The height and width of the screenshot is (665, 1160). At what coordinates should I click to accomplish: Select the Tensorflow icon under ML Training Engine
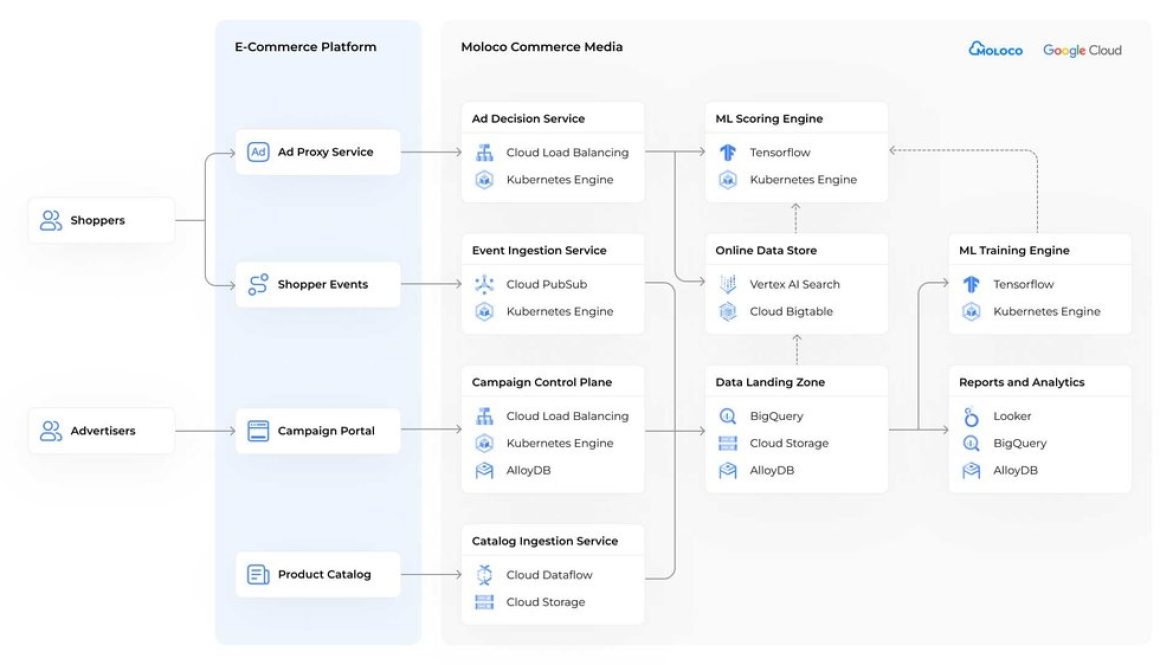(971, 284)
